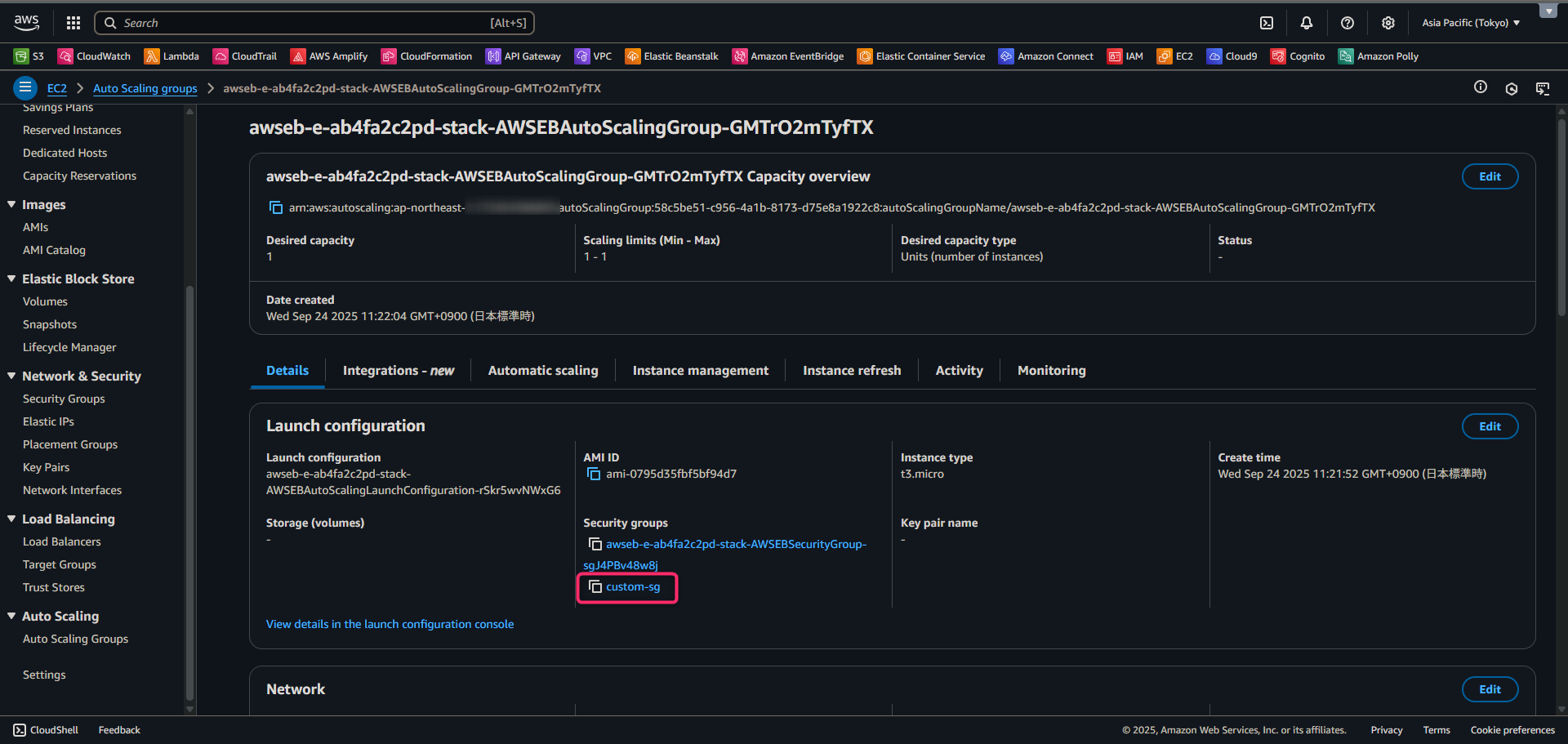Switch to the Details tab
The width and height of the screenshot is (1568, 744).
point(287,371)
